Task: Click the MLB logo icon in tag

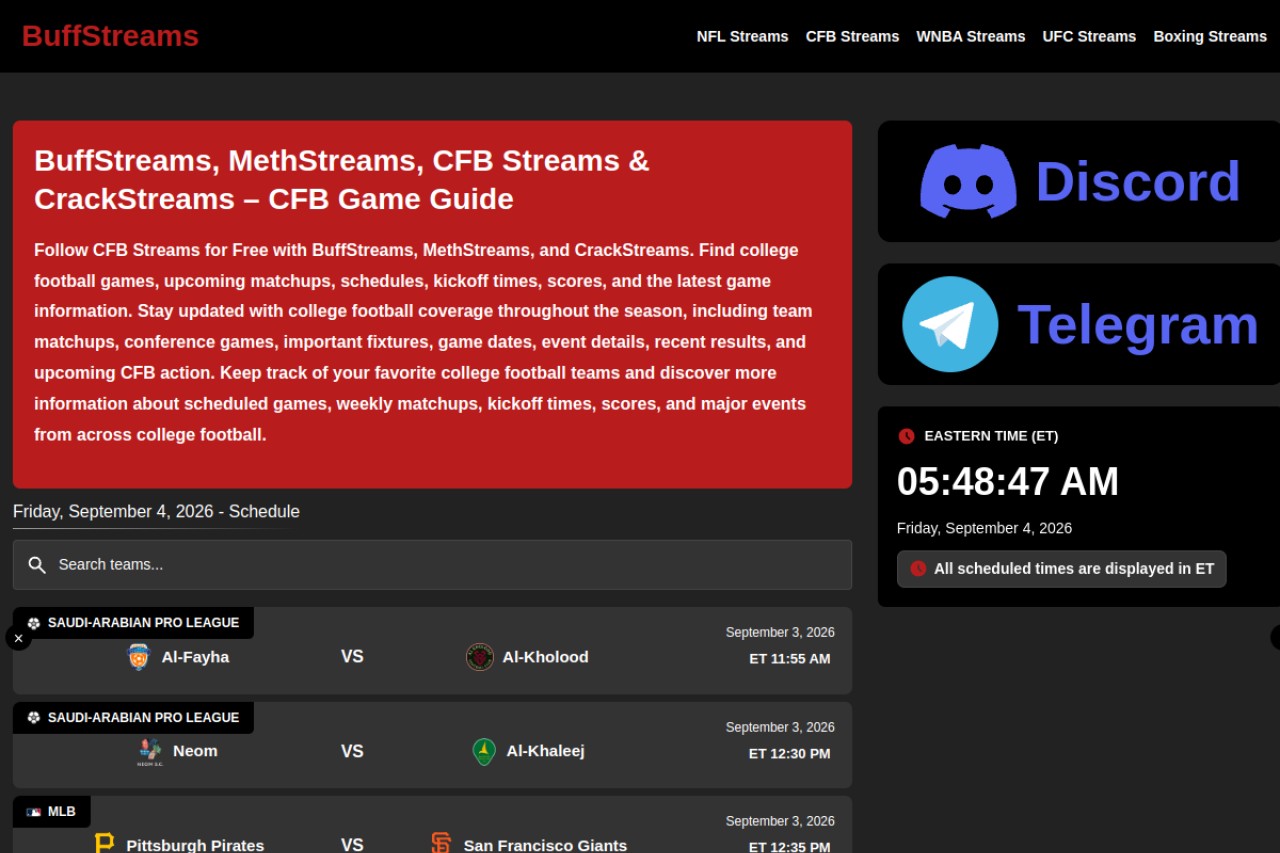Action: coord(34,812)
